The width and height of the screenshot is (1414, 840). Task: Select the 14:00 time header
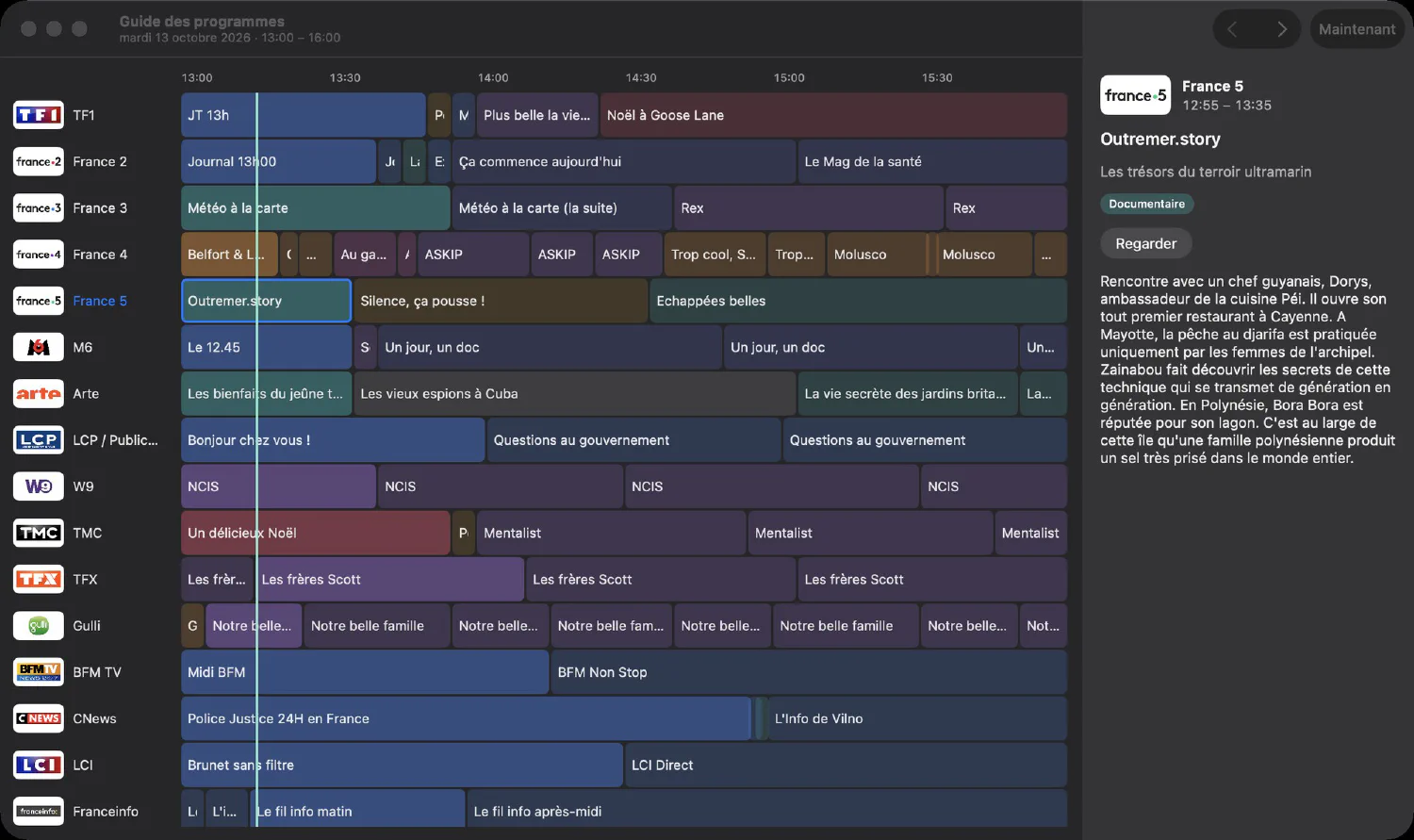[493, 77]
